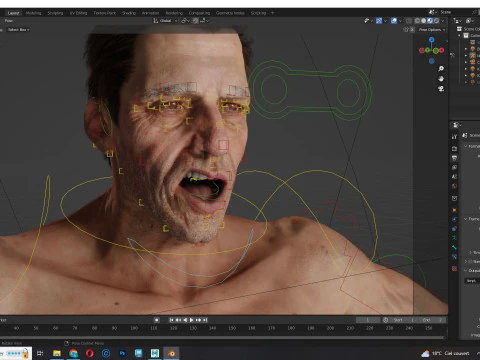Open File Explorer from the taskbar
Viewport: 480px width, 360px height.
coord(57,353)
